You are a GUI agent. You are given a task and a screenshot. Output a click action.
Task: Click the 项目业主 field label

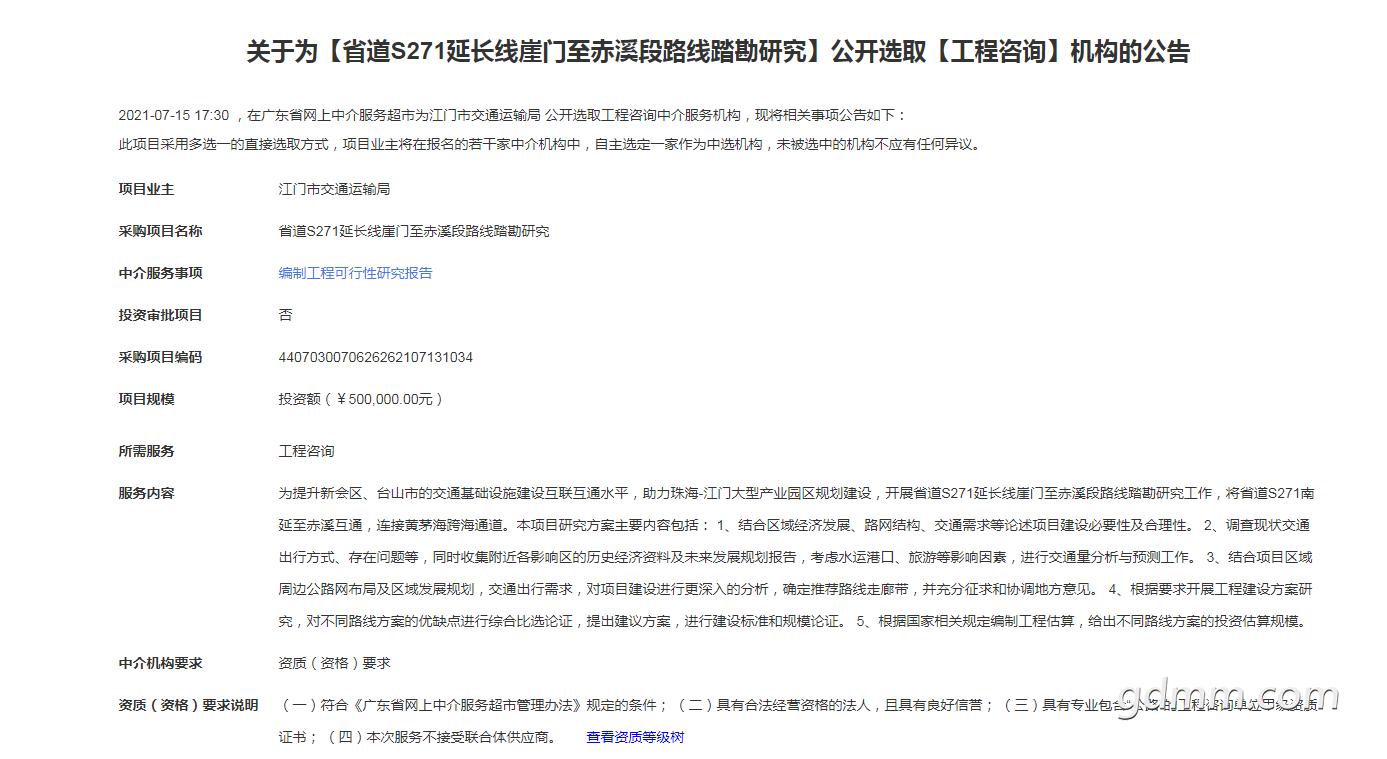point(146,189)
